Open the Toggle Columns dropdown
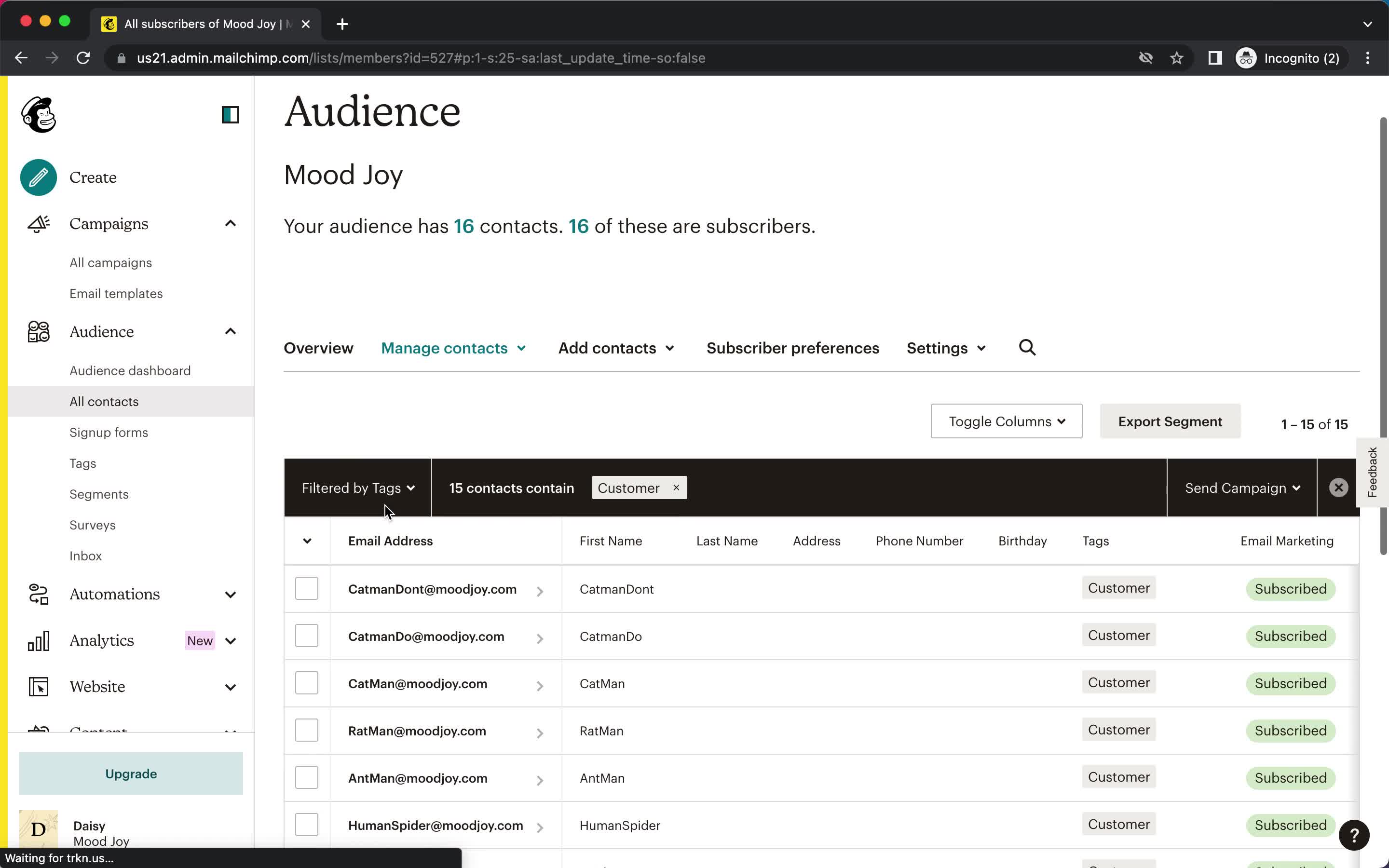 pos(1006,421)
